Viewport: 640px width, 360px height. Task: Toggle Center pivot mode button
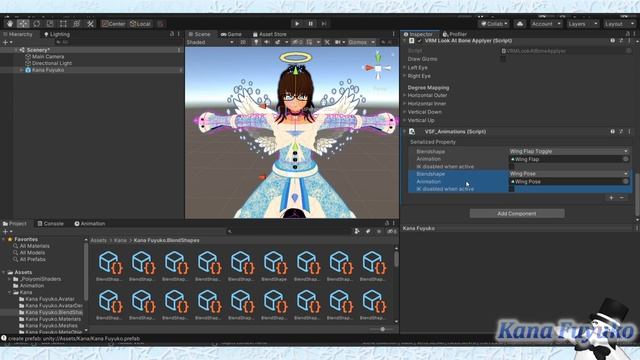113,24
